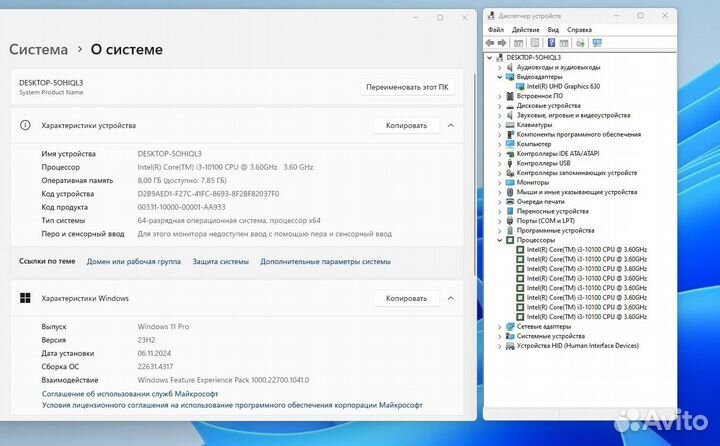
Task: Open Защита системы link
Action: (220, 261)
